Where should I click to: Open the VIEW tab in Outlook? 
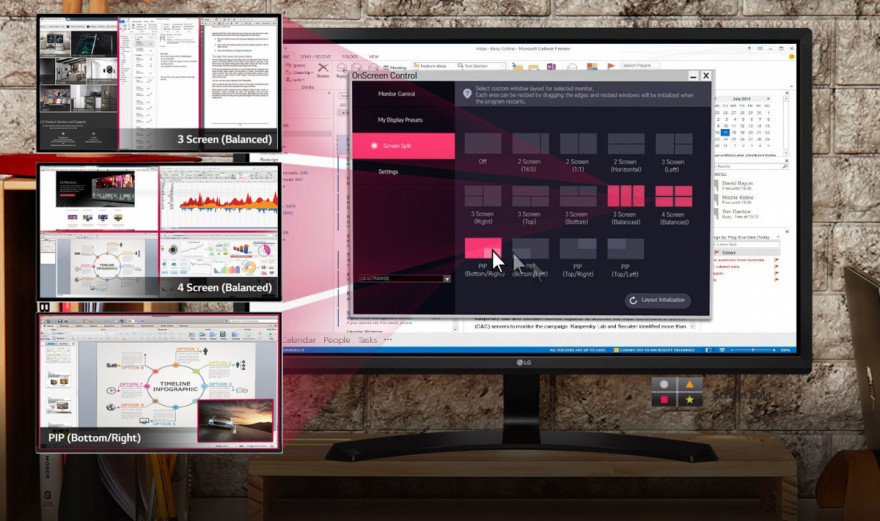[374, 57]
